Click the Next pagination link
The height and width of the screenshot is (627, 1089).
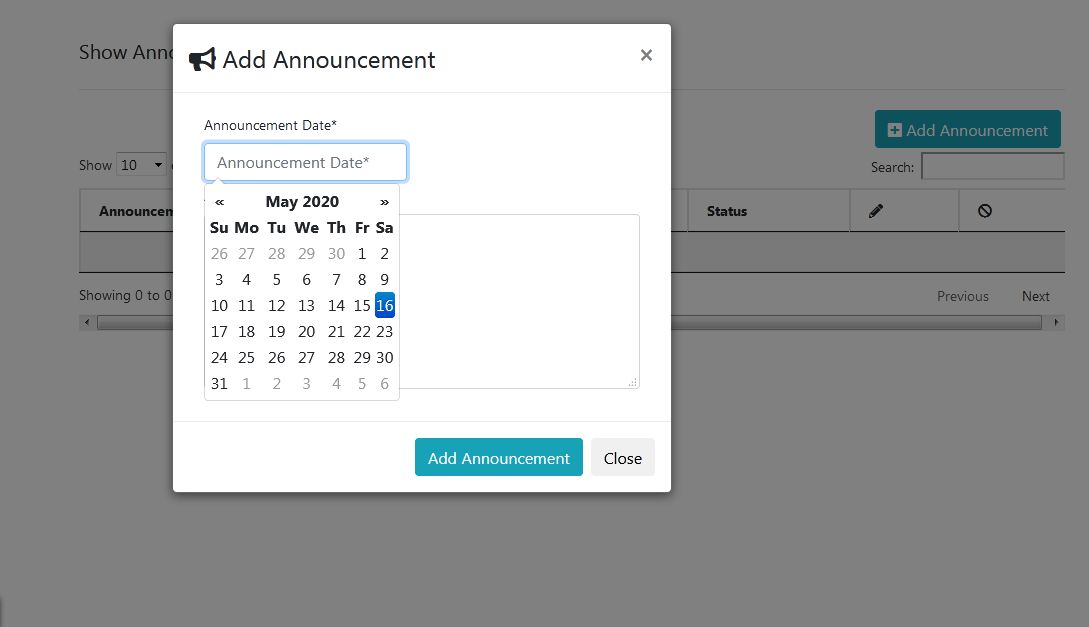(x=1034, y=296)
